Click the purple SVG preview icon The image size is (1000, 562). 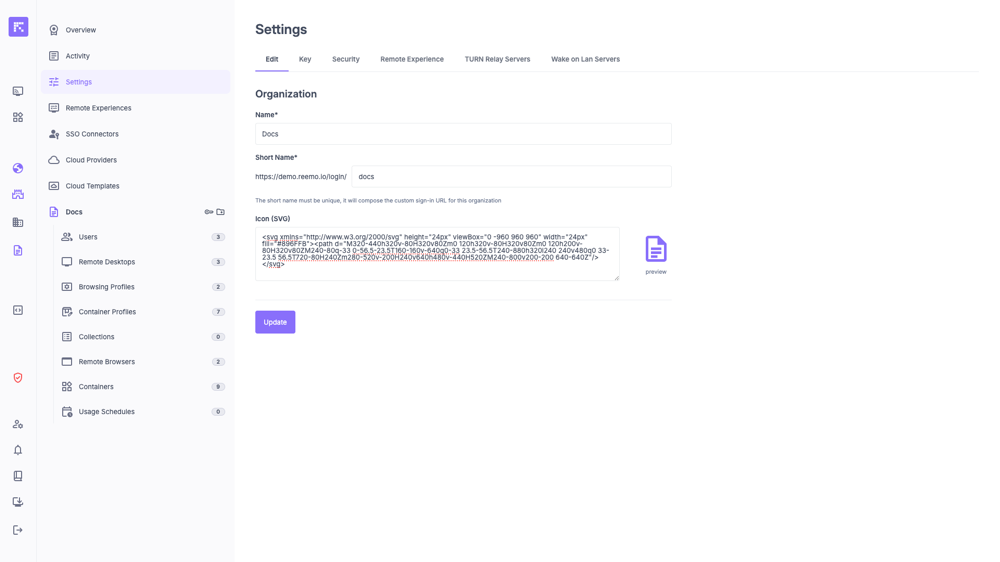(656, 249)
